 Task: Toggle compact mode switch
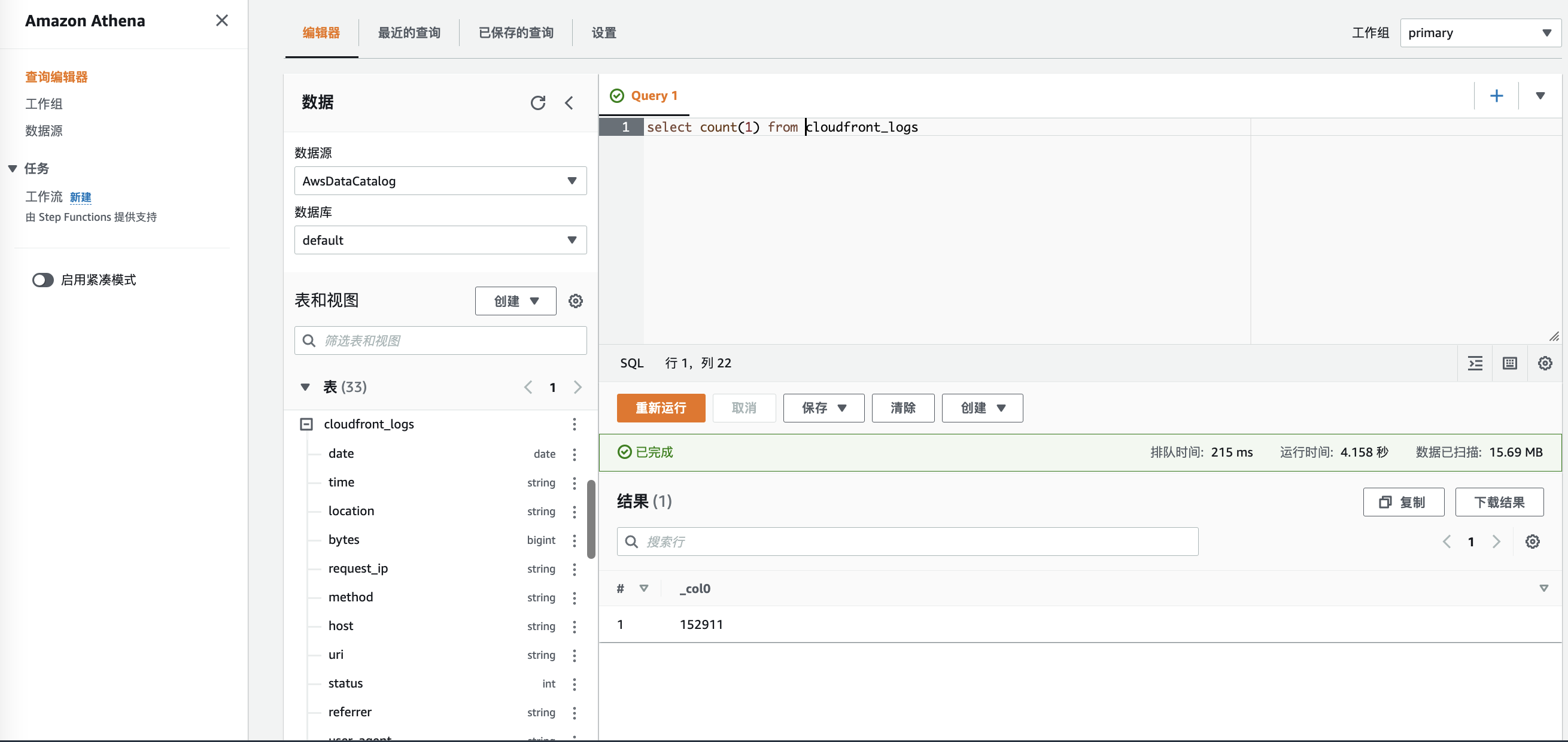(x=42, y=280)
